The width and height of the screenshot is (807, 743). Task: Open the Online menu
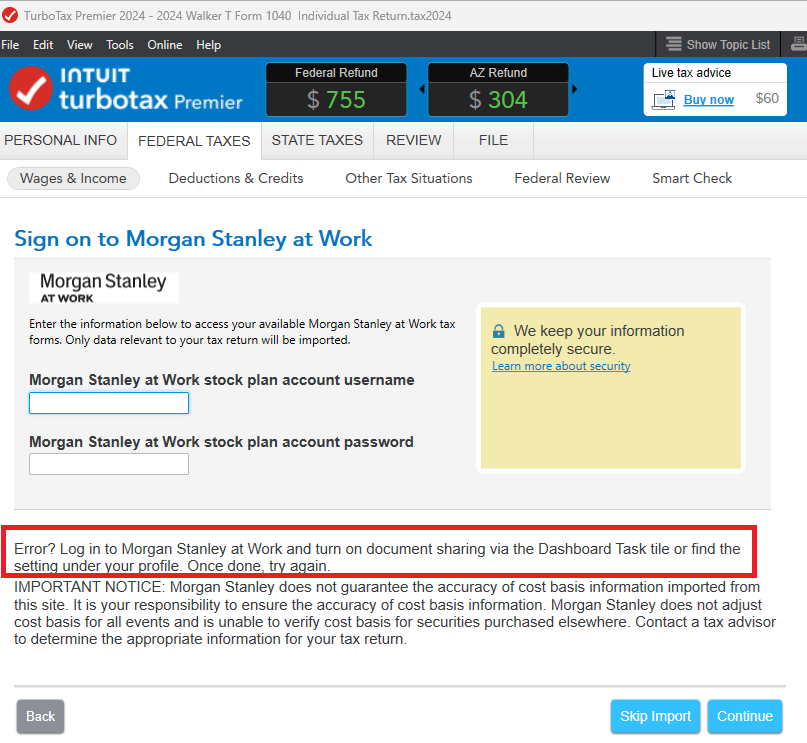pyautogui.click(x=165, y=45)
